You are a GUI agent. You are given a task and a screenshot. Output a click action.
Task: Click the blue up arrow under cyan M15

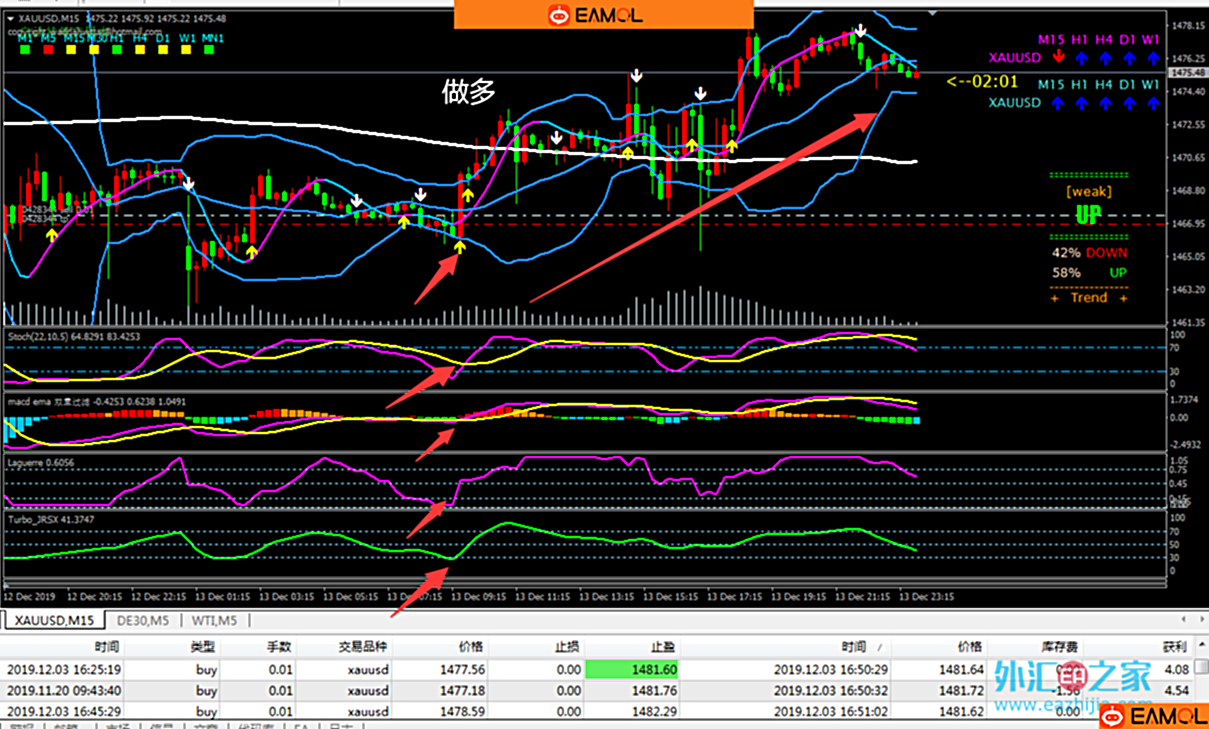tap(1059, 102)
